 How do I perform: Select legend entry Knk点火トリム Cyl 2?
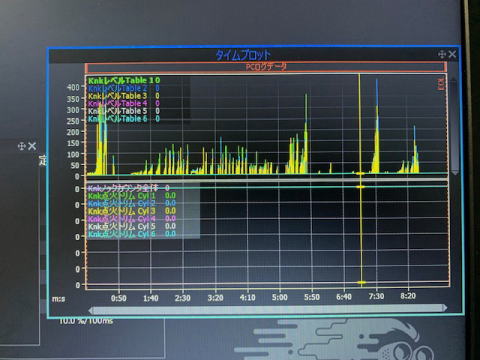132,203
